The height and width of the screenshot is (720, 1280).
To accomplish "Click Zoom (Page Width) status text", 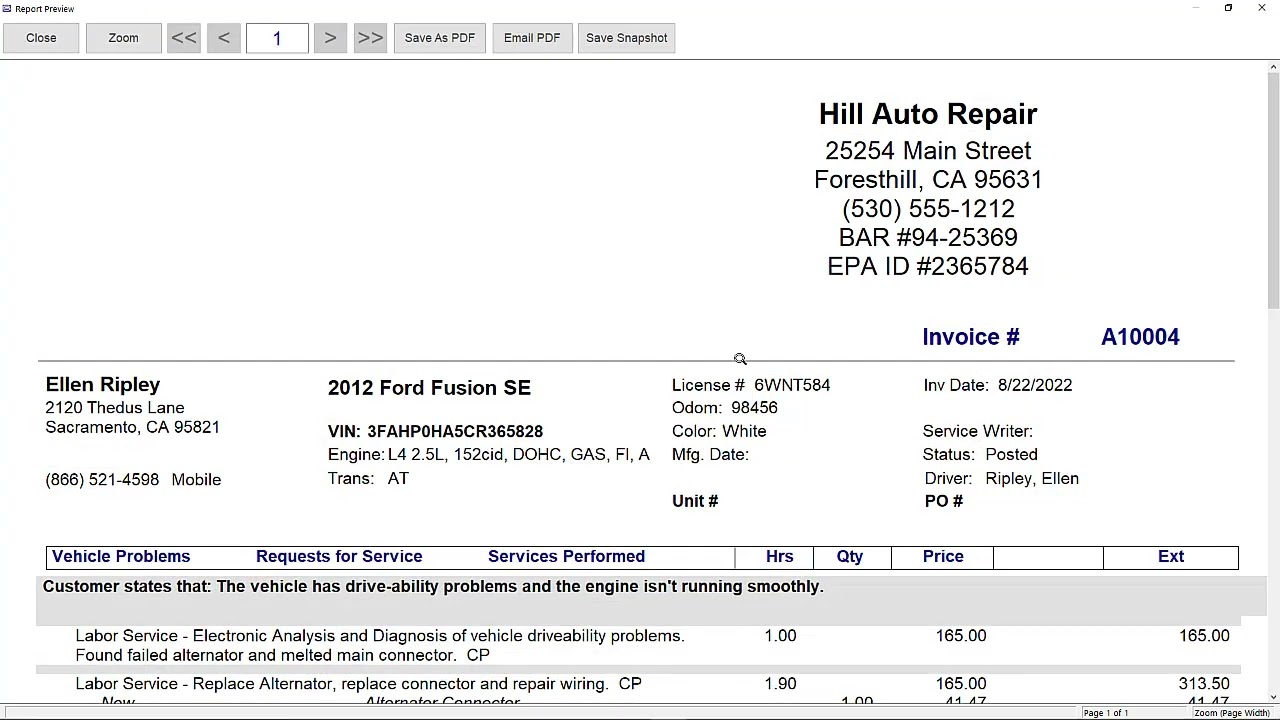I will coord(1231,713).
